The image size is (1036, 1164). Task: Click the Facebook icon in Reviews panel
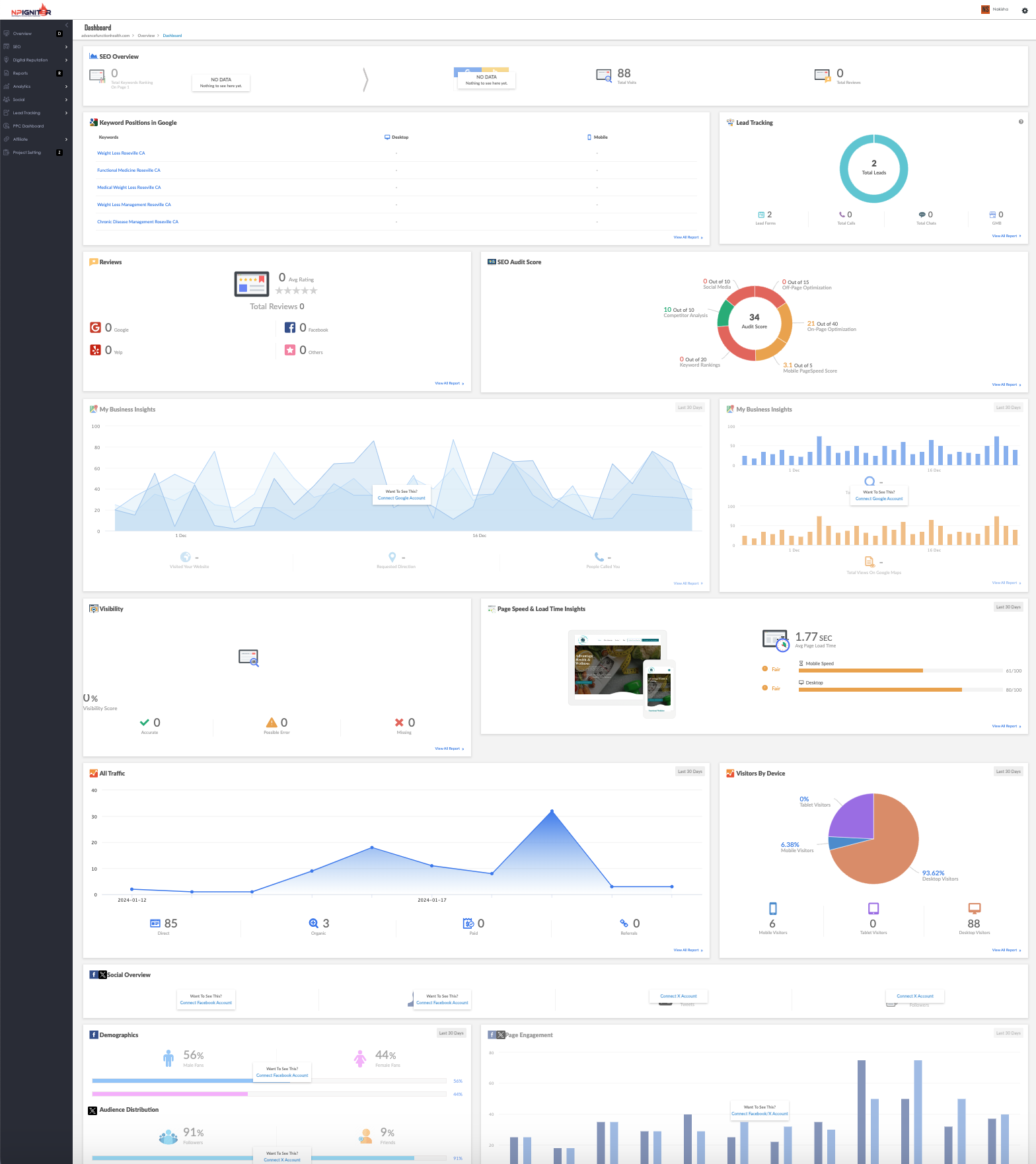[290, 328]
